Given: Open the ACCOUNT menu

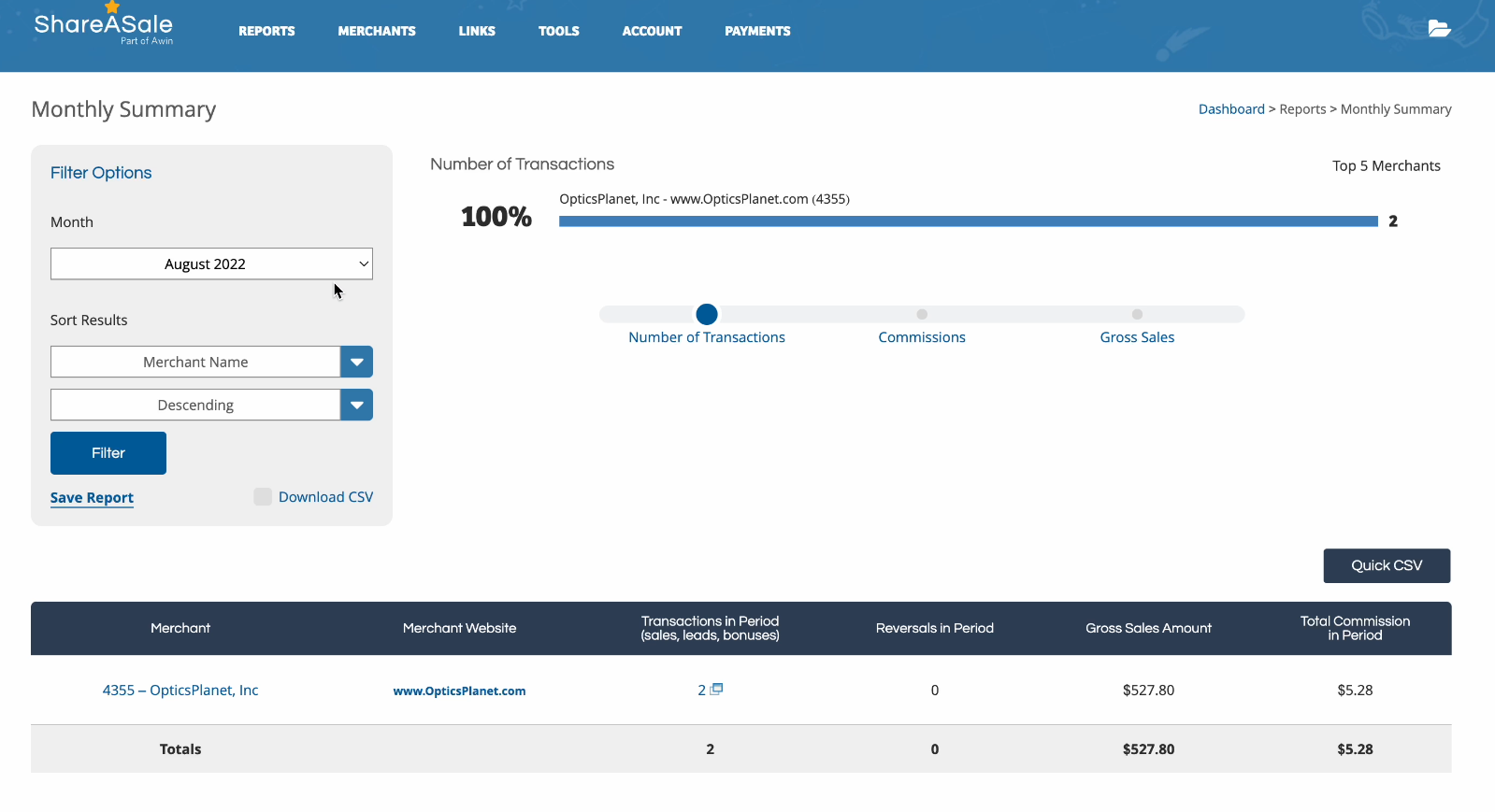Looking at the screenshot, I should tap(653, 31).
